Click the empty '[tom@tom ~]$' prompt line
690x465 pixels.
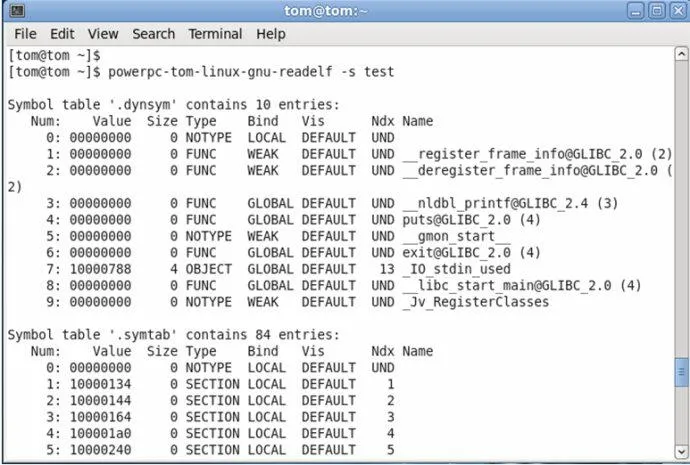(54, 55)
